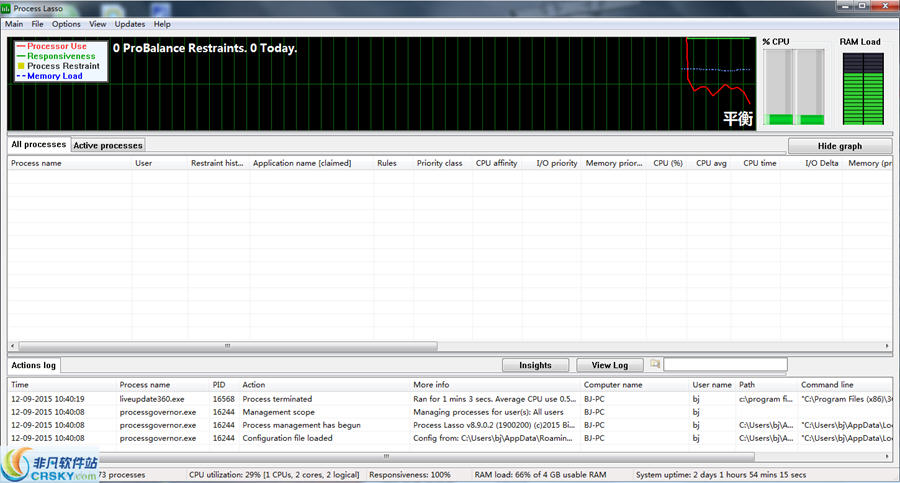The height and width of the screenshot is (483, 900).
Task: Select 'Process management has begun' entry
Action: [x=301, y=425]
